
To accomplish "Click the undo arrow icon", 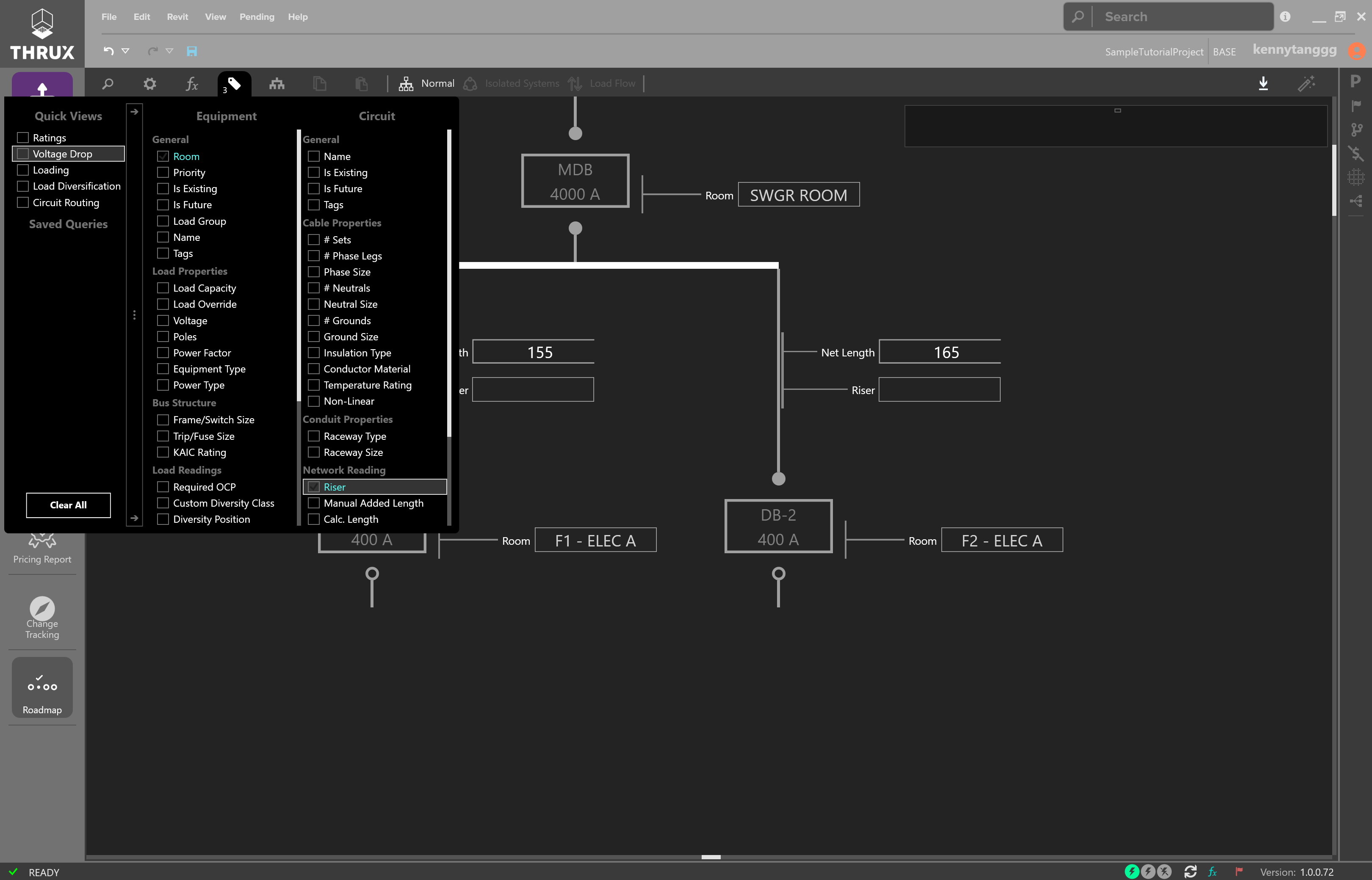I will 108,51.
